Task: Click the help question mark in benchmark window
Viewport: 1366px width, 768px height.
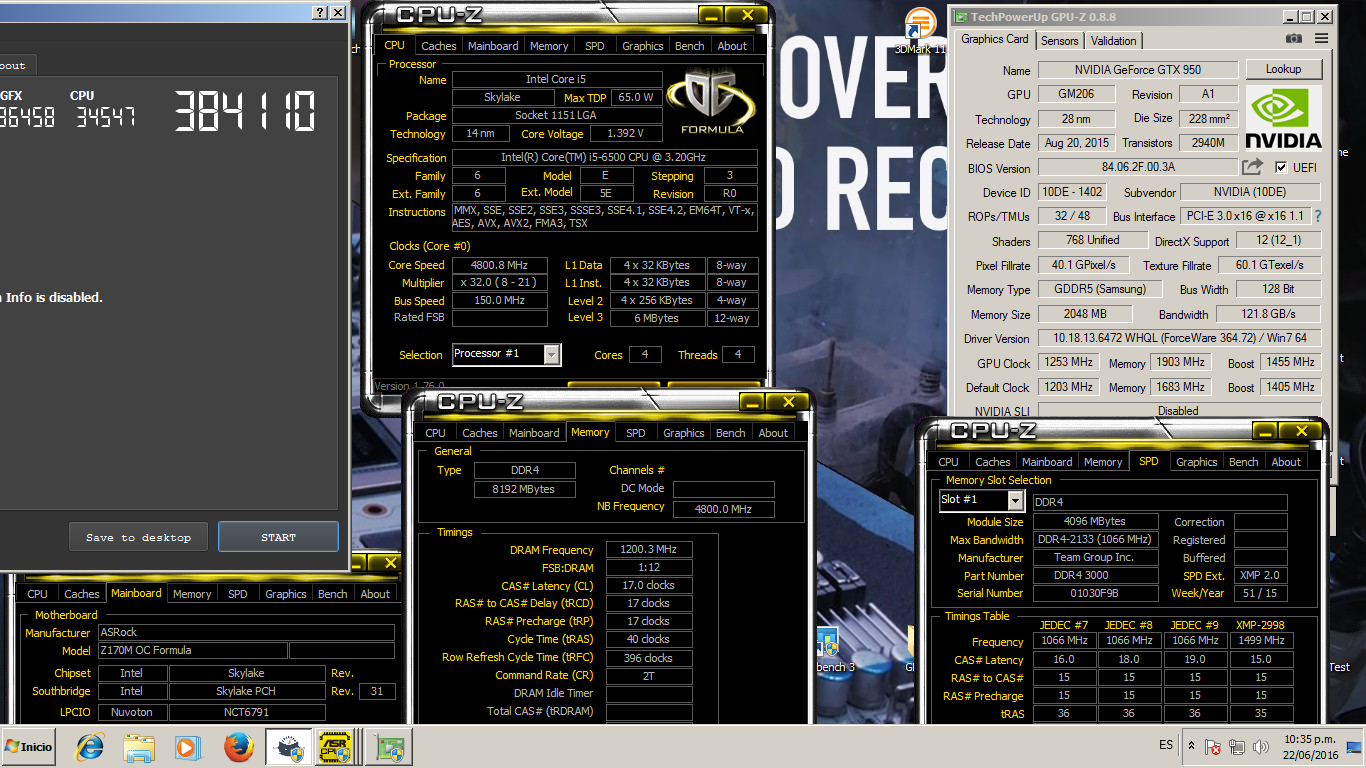Action: point(320,13)
